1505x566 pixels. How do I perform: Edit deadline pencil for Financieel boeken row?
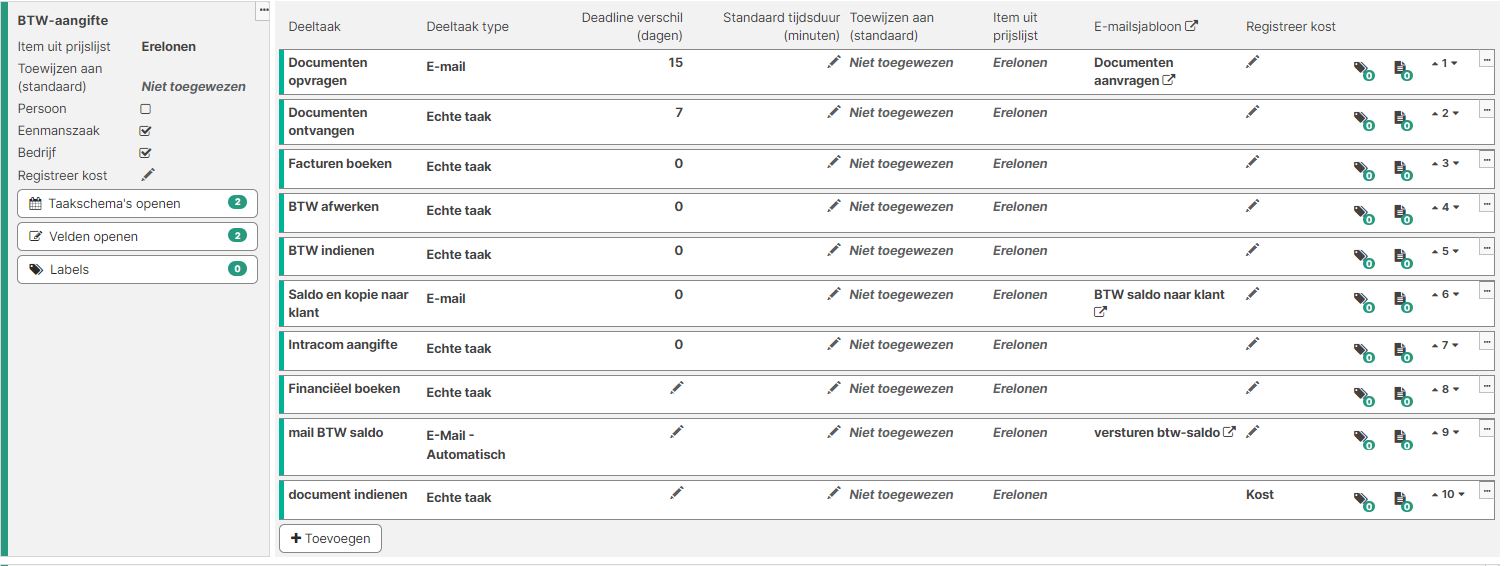click(x=677, y=388)
